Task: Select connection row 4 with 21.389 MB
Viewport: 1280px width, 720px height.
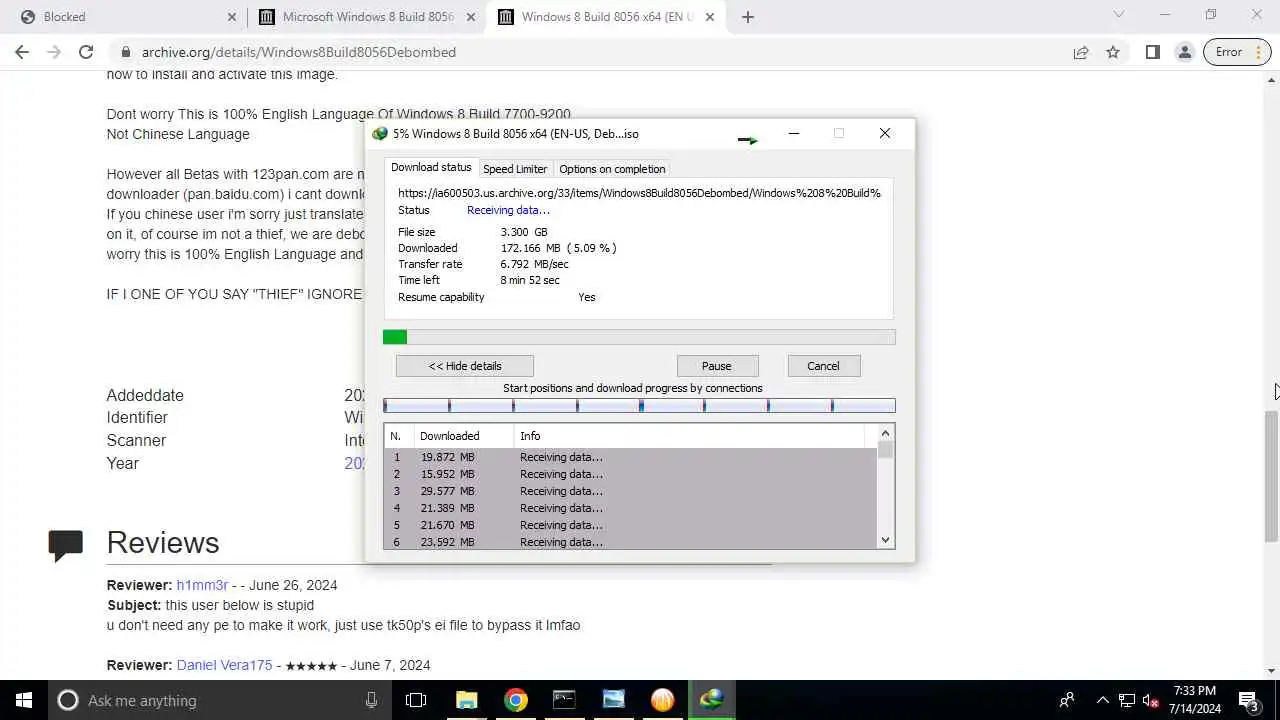Action: (x=630, y=508)
